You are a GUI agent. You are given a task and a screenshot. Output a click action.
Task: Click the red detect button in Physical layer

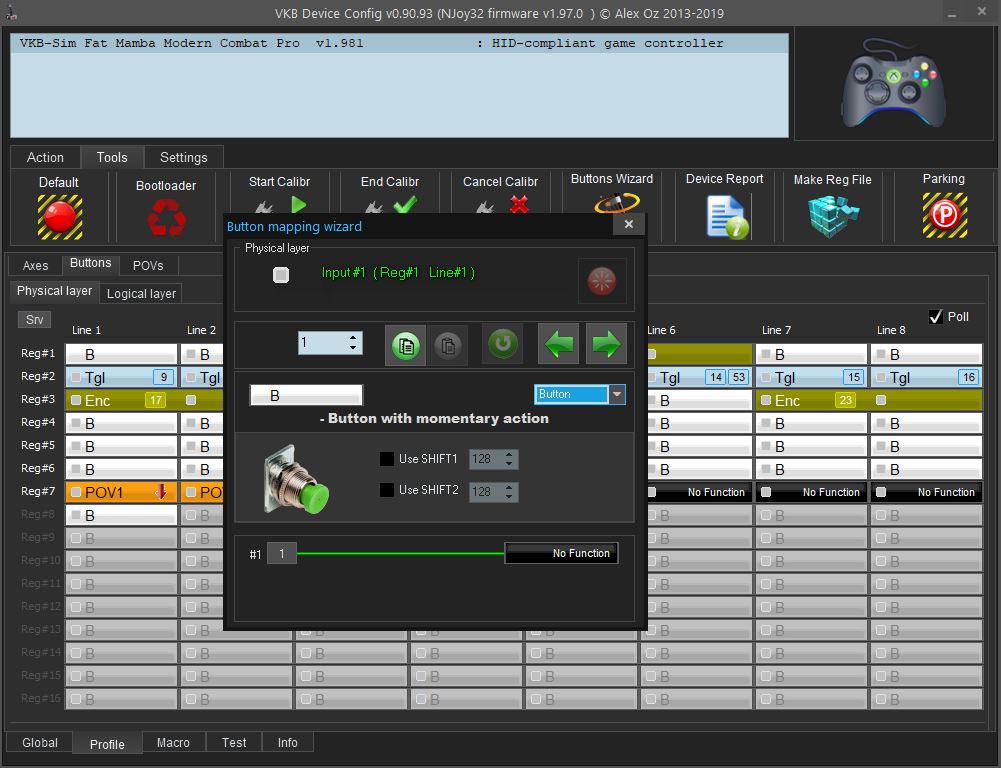click(x=601, y=281)
